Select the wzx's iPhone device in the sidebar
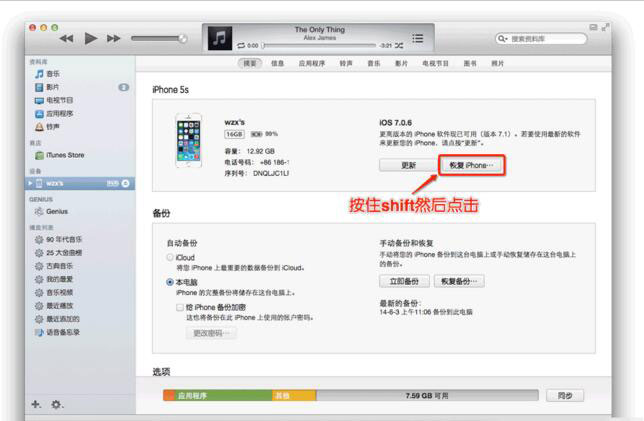This screenshot has height=421, width=644. (80, 183)
